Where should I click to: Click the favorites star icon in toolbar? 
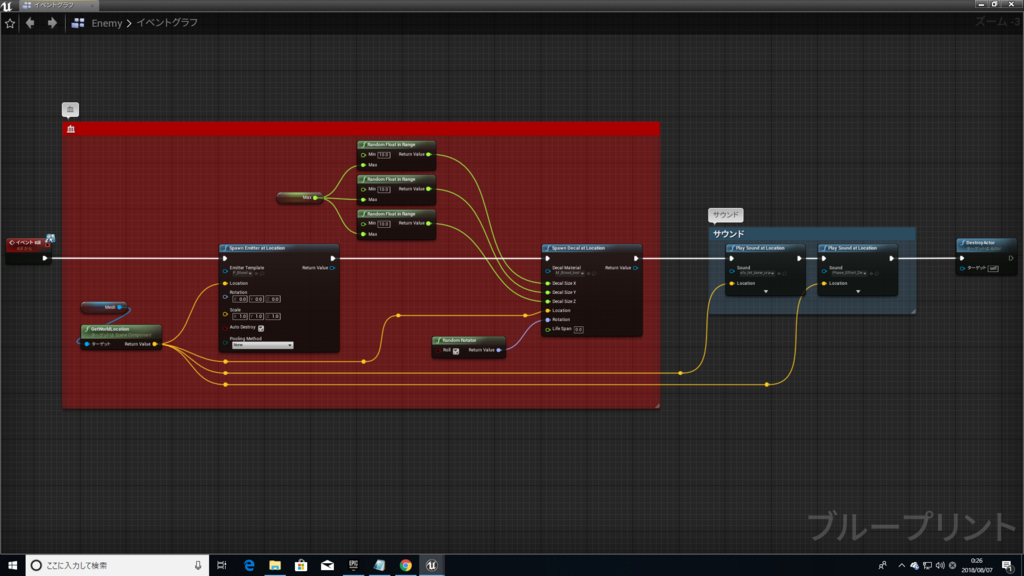pyautogui.click(x=10, y=24)
